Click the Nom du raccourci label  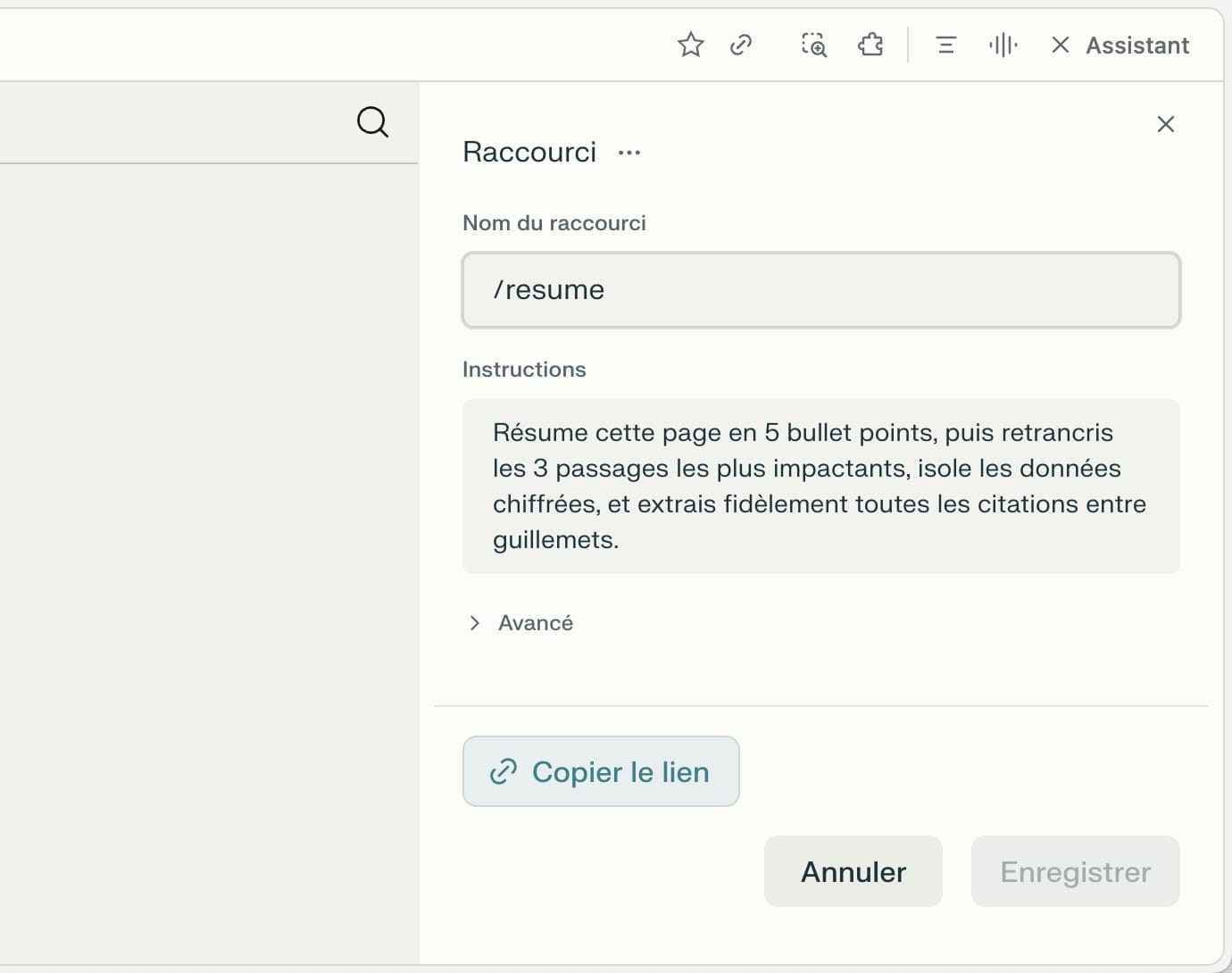tap(554, 223)
